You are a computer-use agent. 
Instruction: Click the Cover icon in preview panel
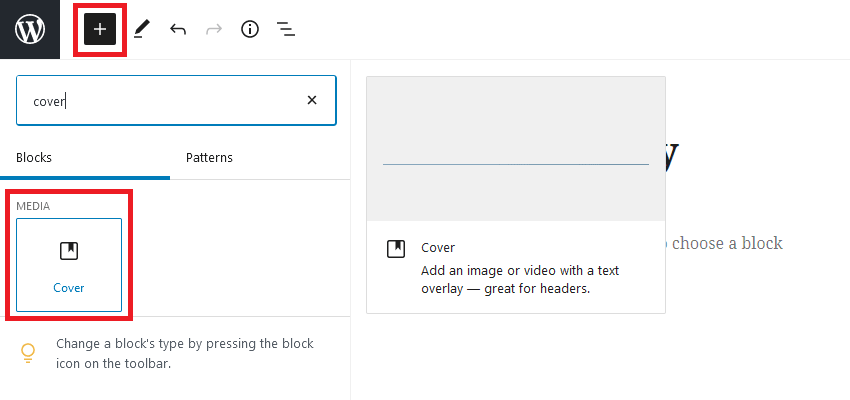(396, 248)
